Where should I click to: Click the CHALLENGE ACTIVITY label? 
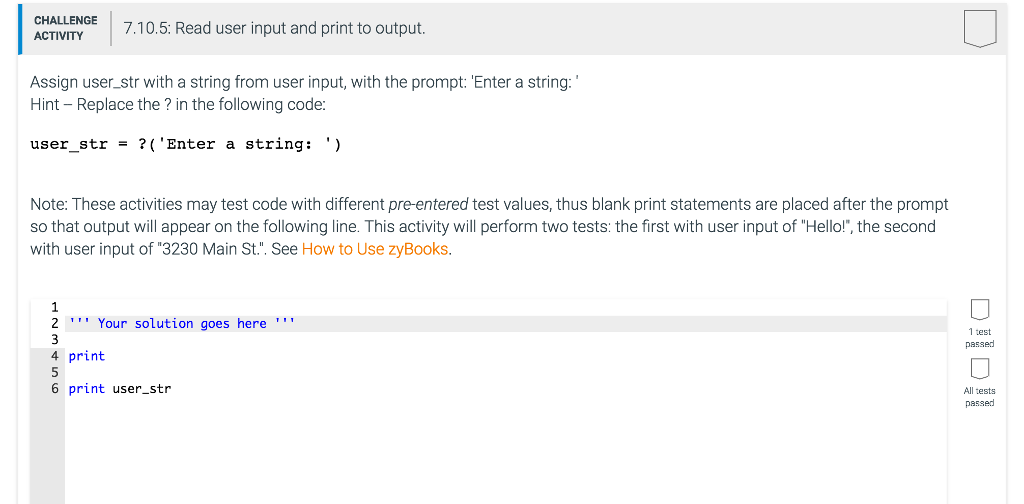coord(65,28)
